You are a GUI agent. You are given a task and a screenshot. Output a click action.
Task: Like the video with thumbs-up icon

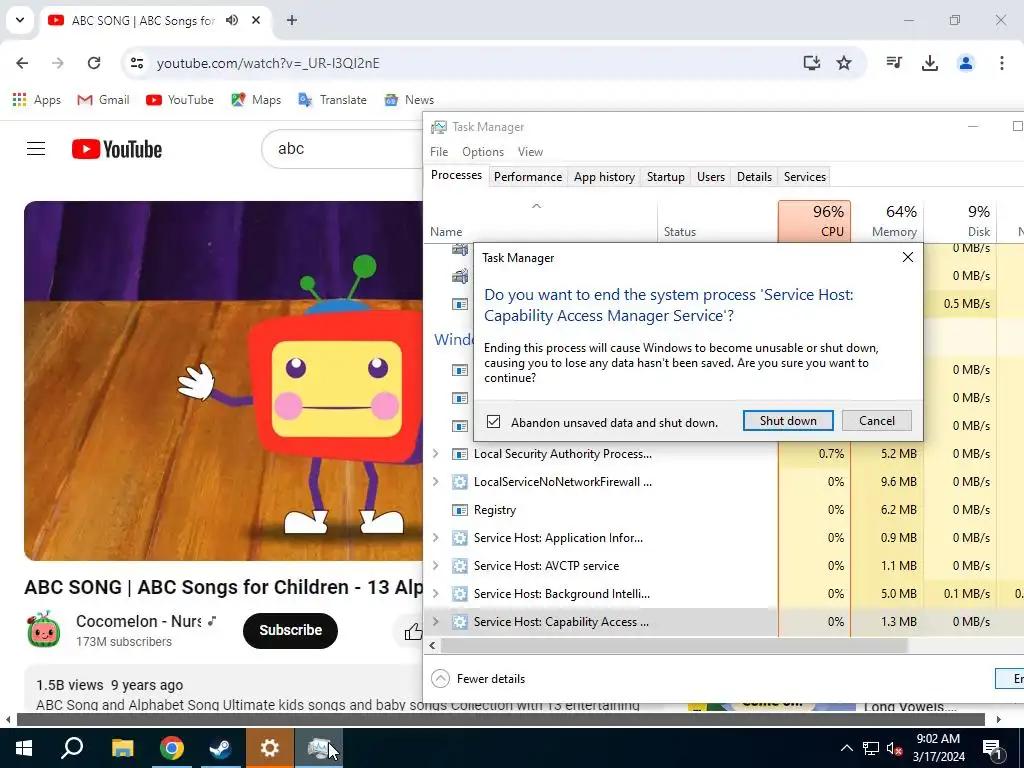coord(413,631)
